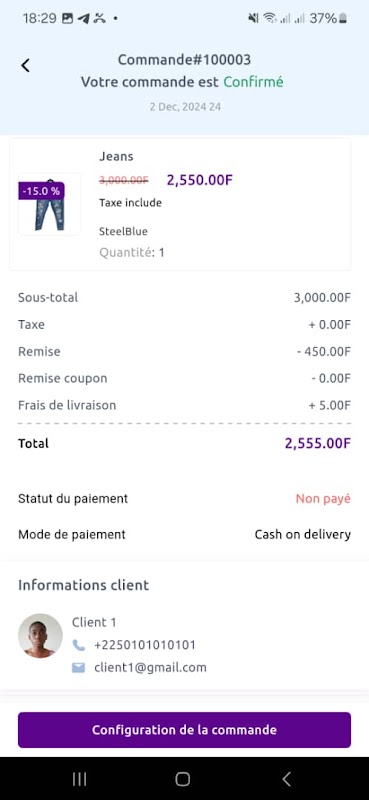The height and width of the screenshot is (800, 369).
Task: Tap the phone icon beside client number
Action: click(78, 645)
